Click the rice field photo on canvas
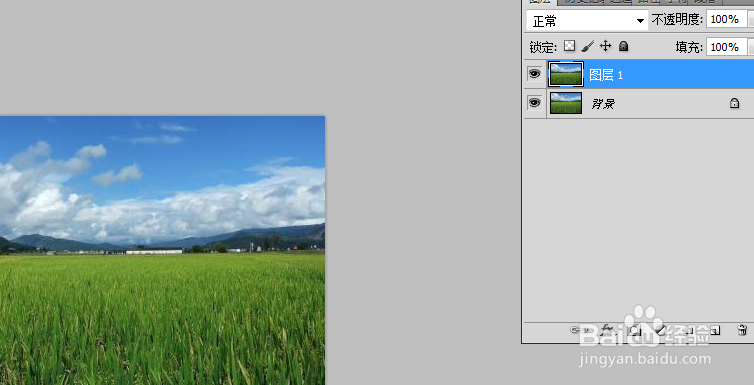This screenshot has width=754, height=385. coord(162,250)
